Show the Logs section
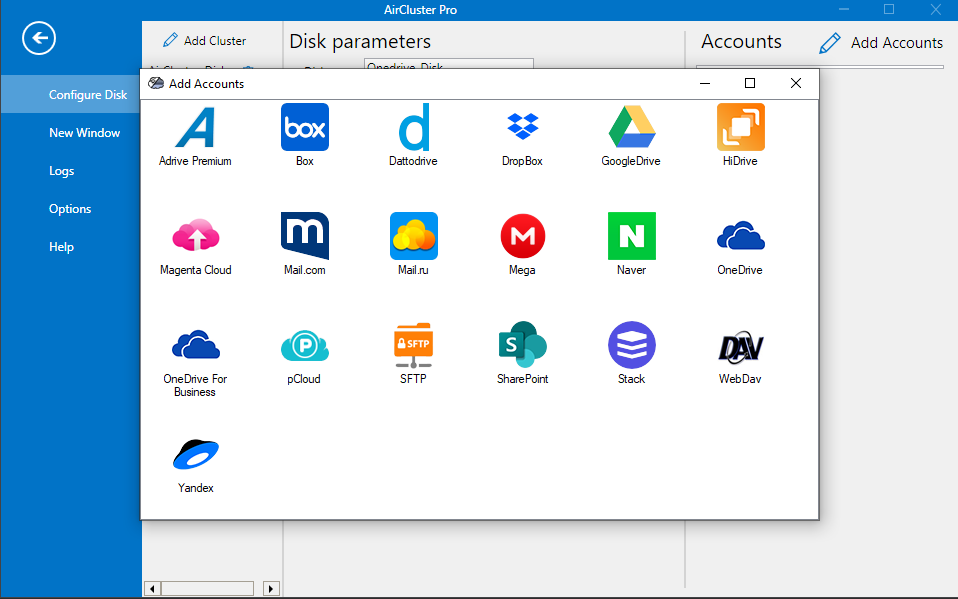 coord(62,171)
